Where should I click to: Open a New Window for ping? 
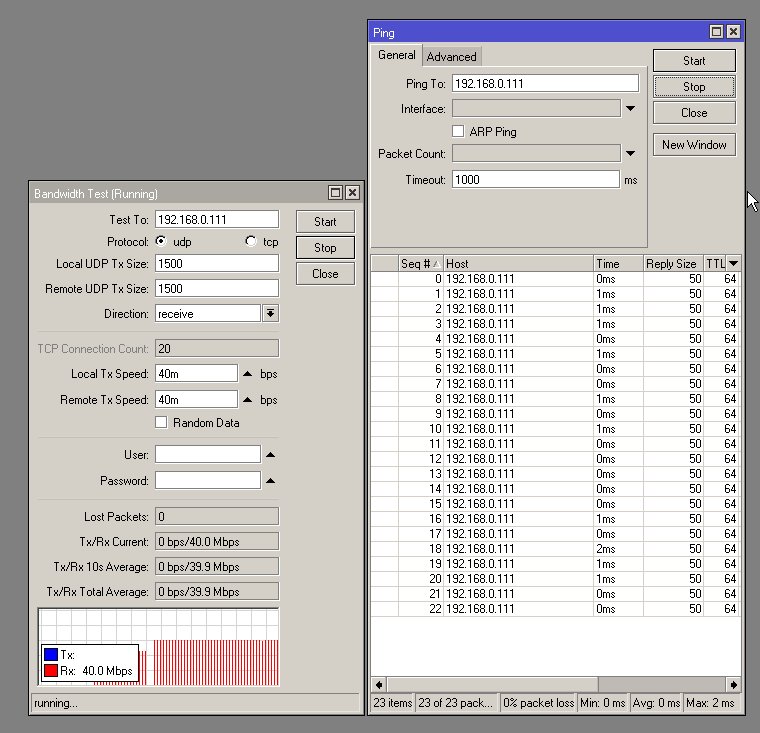point(694,145)
